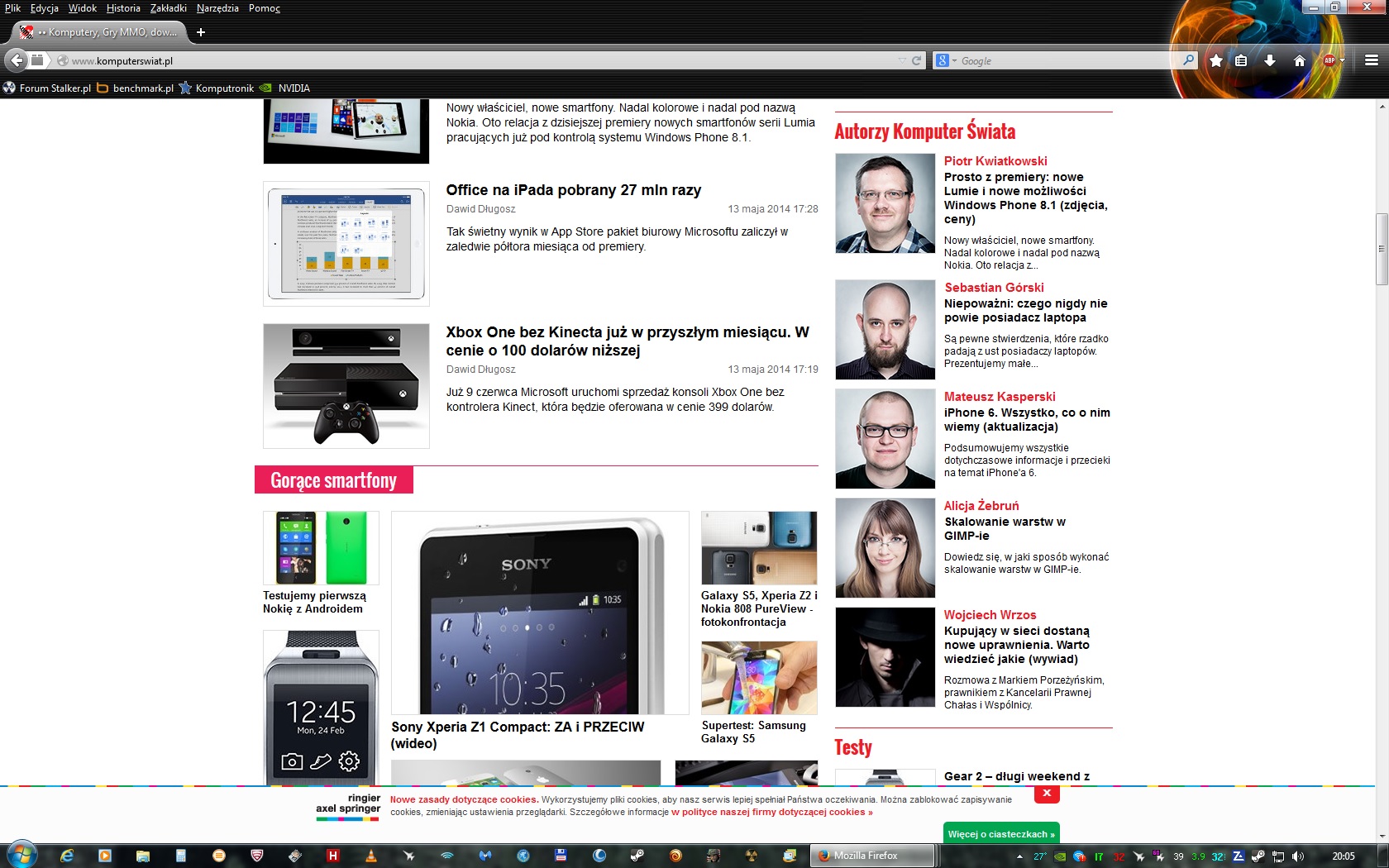Open iPhone 6. Wszystko, co o nim wiemy article
This screenshot has height=868, width=1389.
(1027, 420)
